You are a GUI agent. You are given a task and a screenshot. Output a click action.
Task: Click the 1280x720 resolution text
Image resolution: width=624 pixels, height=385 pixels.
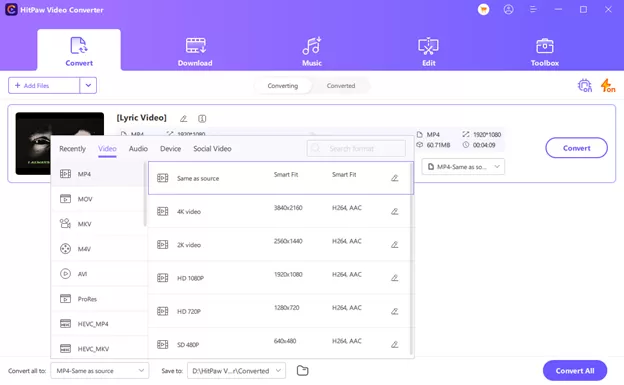(287, 308)
